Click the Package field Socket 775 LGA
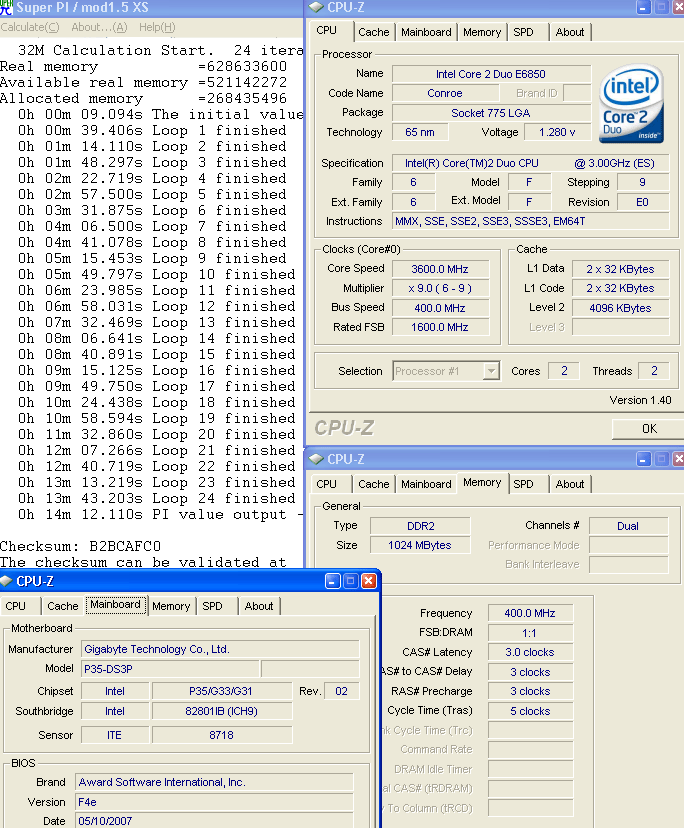The height and width of the screenshot is (828, 684). click(x=491, y=113)
